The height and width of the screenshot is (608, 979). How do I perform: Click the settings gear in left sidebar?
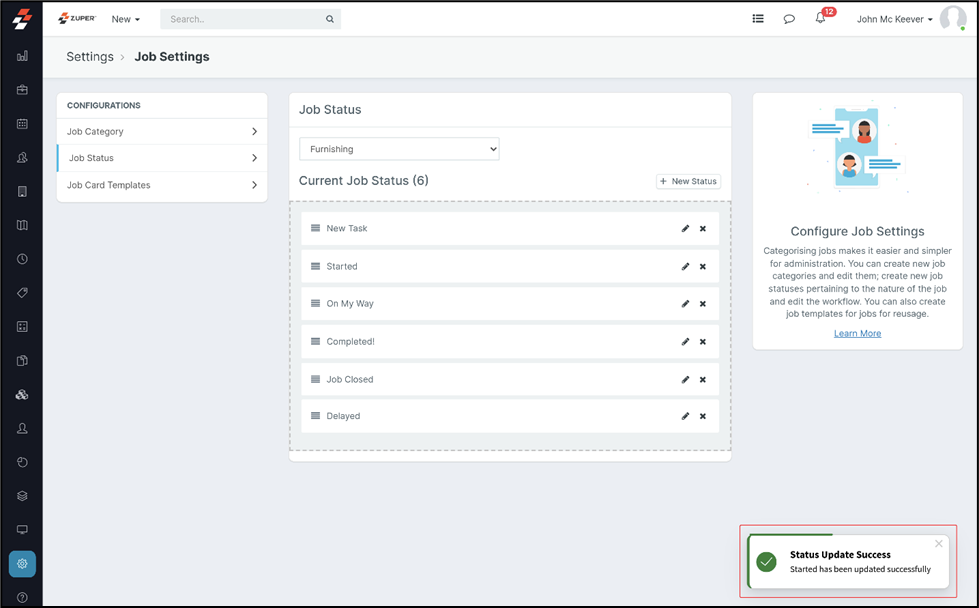[x=22, y=564]
